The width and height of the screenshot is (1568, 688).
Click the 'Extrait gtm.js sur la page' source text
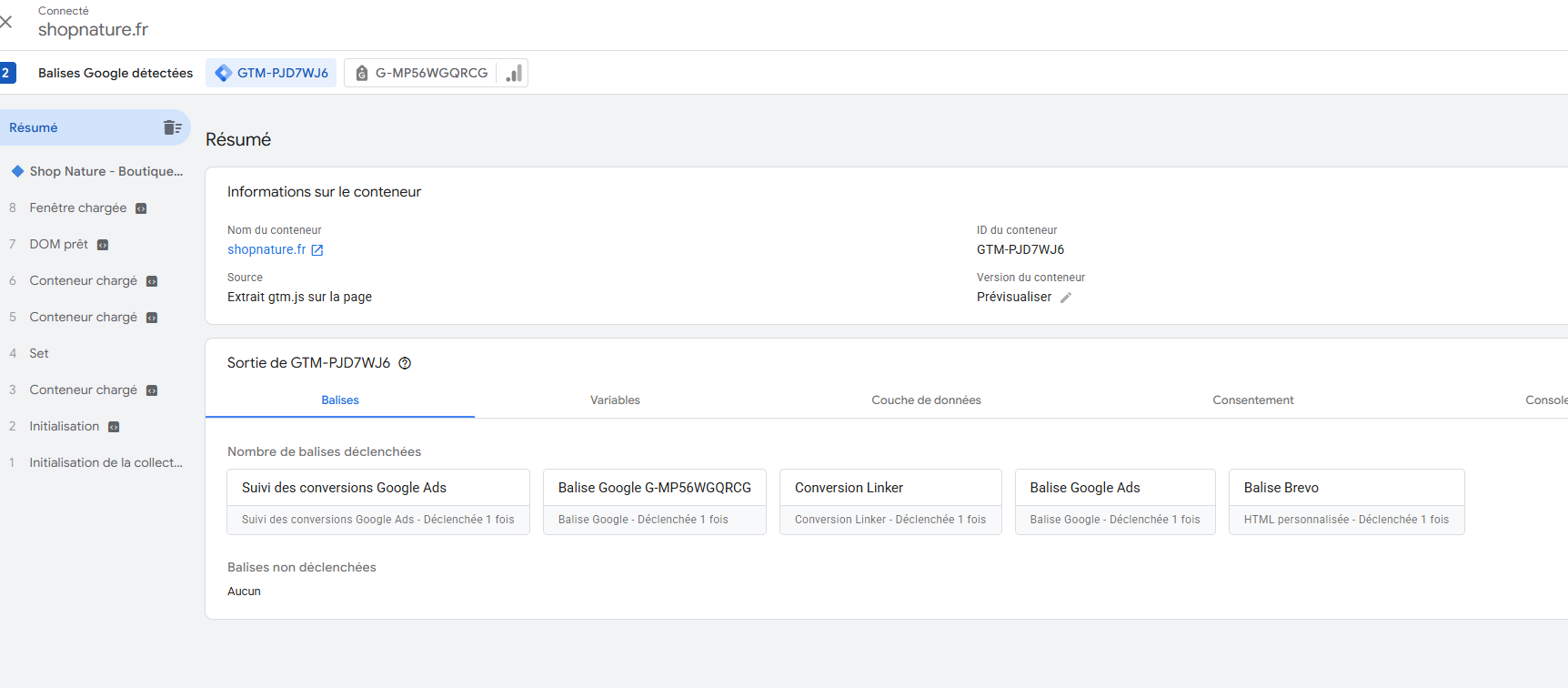coord(299,297)
